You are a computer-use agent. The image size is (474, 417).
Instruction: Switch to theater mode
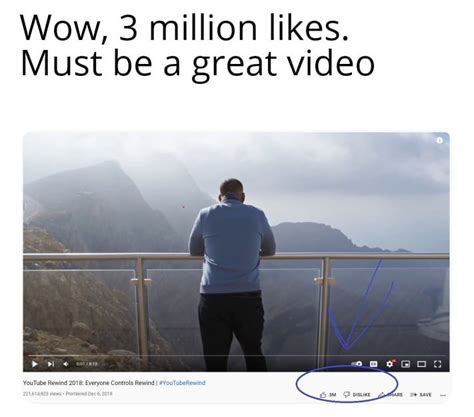(422, 364)
